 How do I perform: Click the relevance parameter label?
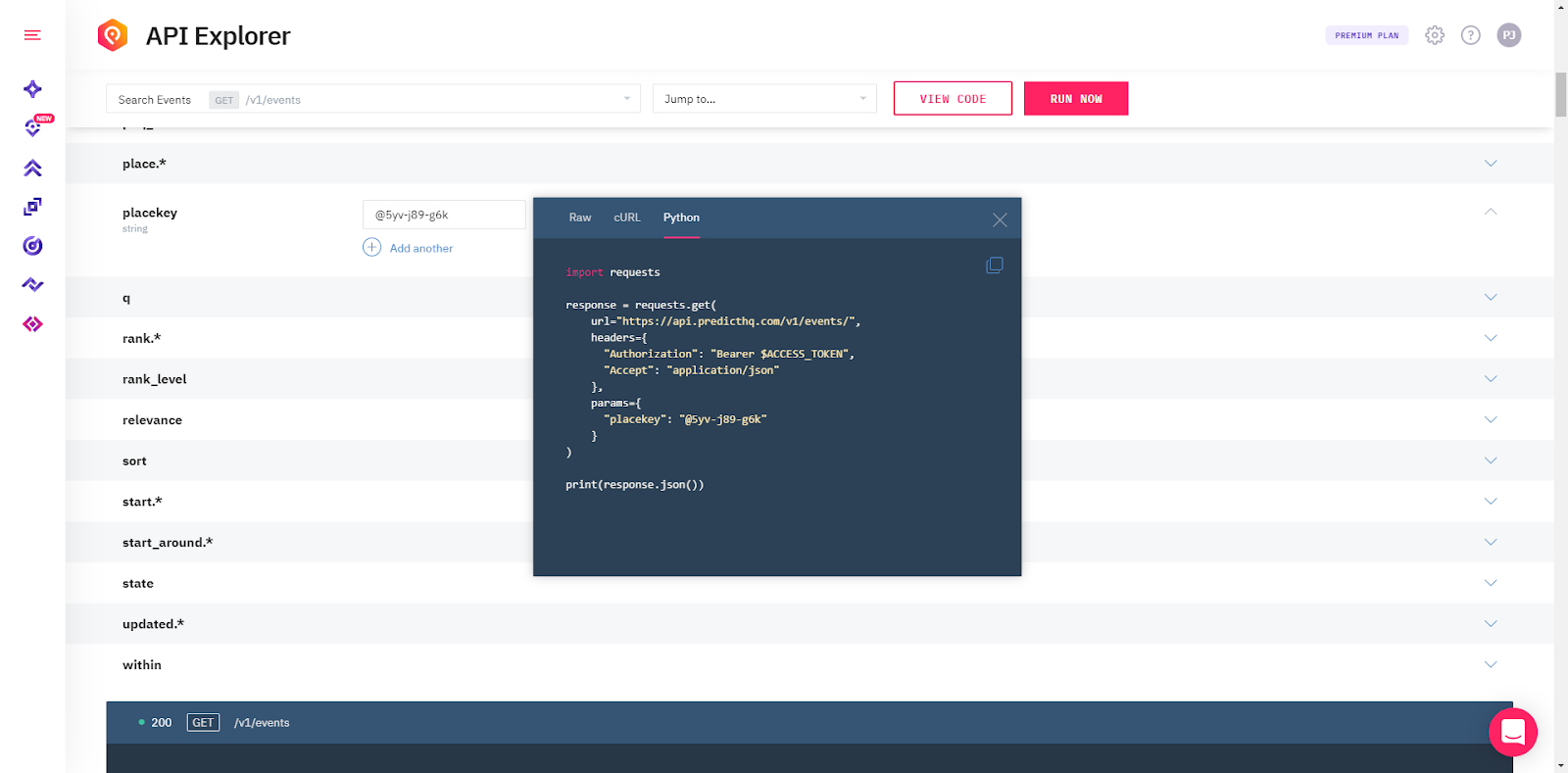pyautogui.click(x=152, y=420)
